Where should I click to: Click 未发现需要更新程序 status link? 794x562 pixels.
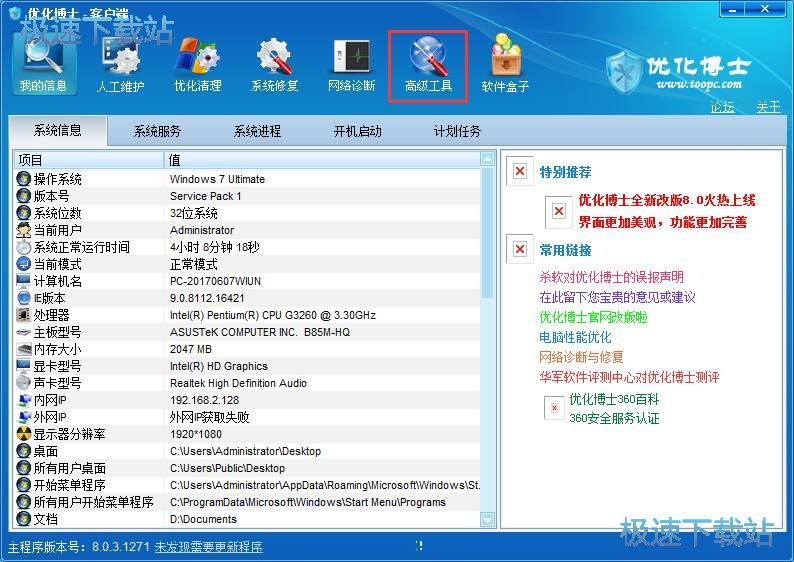[x=209, y=547]
